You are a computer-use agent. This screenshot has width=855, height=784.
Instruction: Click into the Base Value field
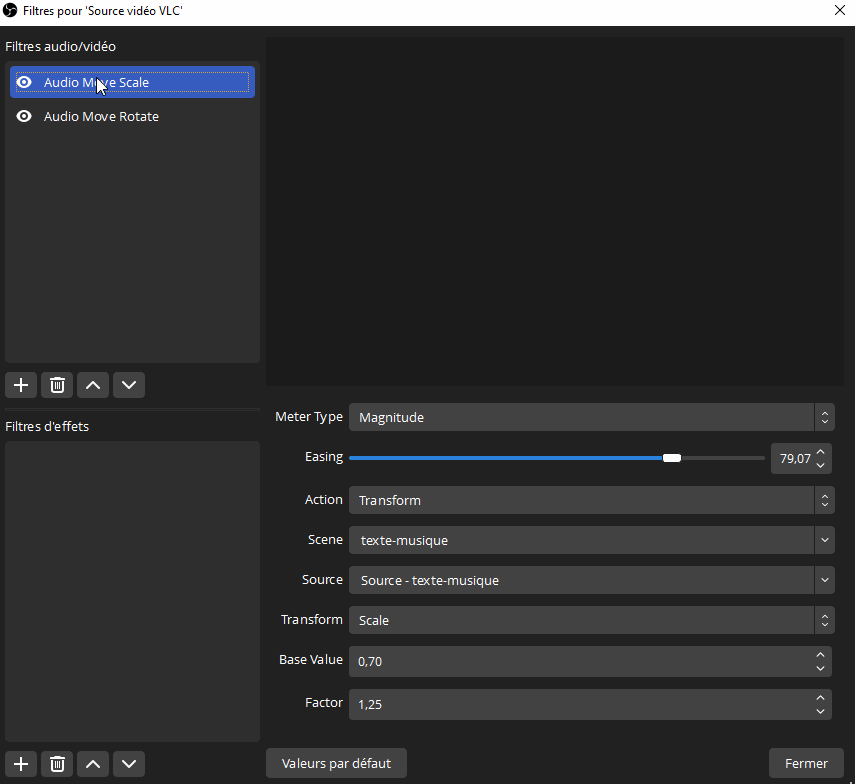click(580, 661)
